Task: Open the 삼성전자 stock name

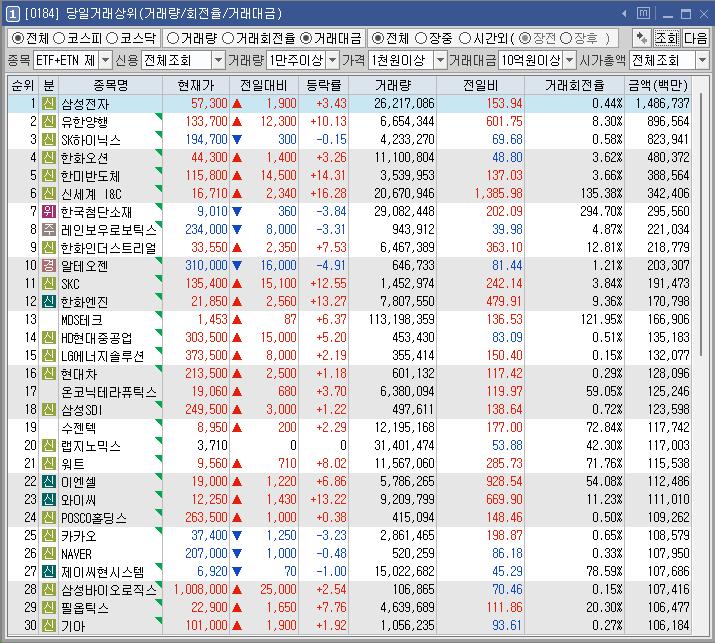Action: (x=85, y=104)
